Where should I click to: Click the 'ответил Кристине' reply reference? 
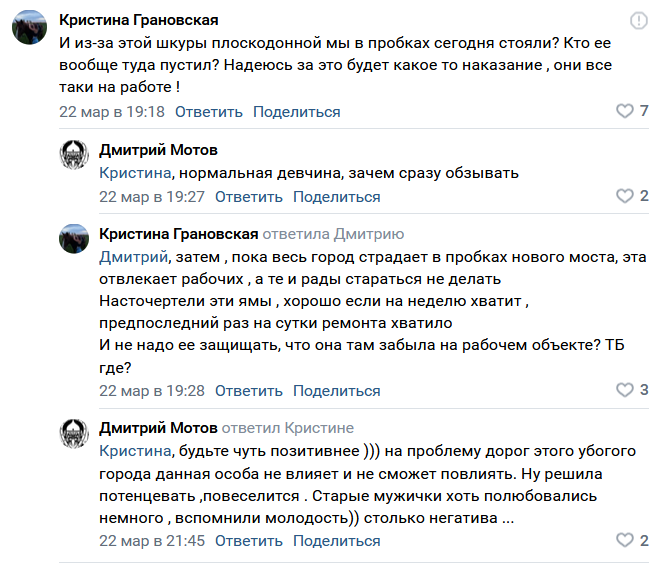tap(288, 428)
